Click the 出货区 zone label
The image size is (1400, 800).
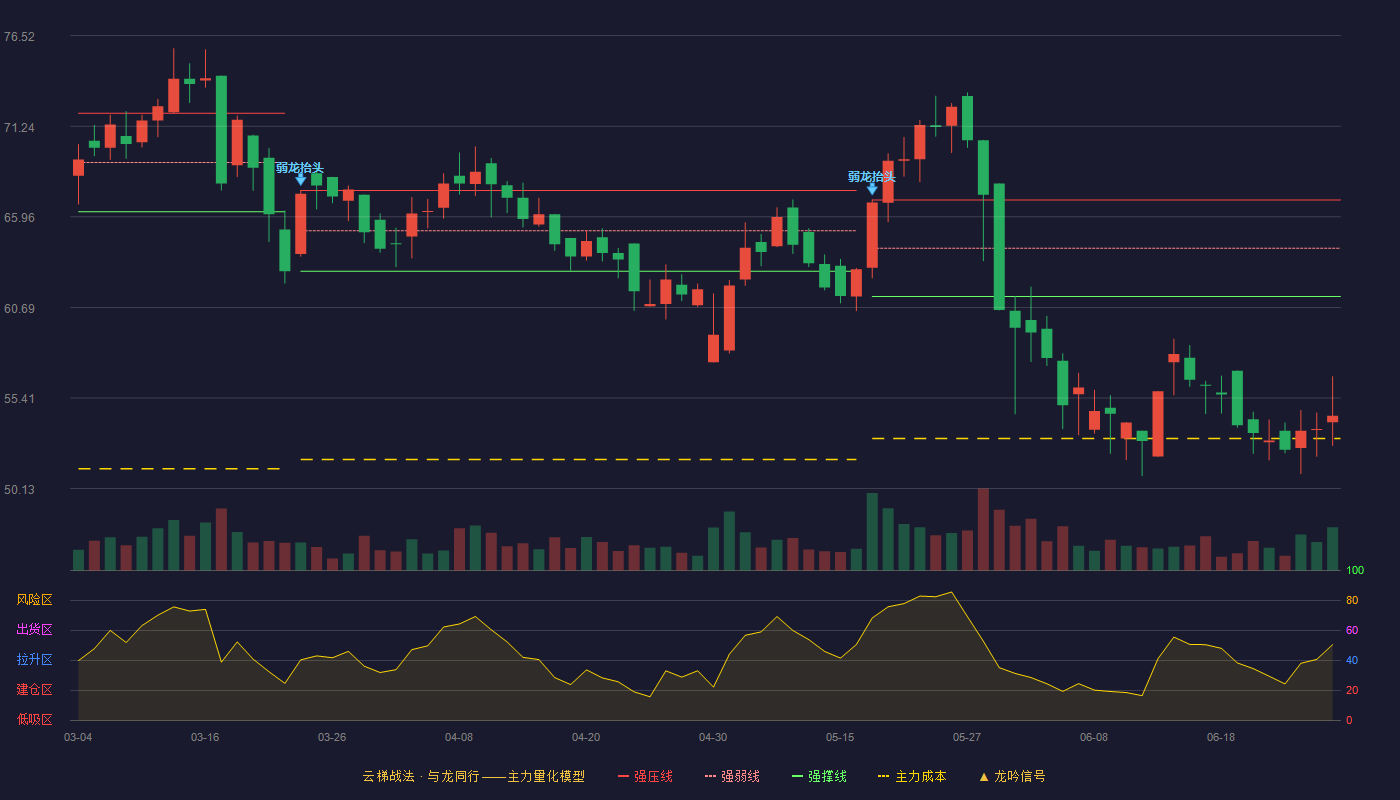pos(34,630)
